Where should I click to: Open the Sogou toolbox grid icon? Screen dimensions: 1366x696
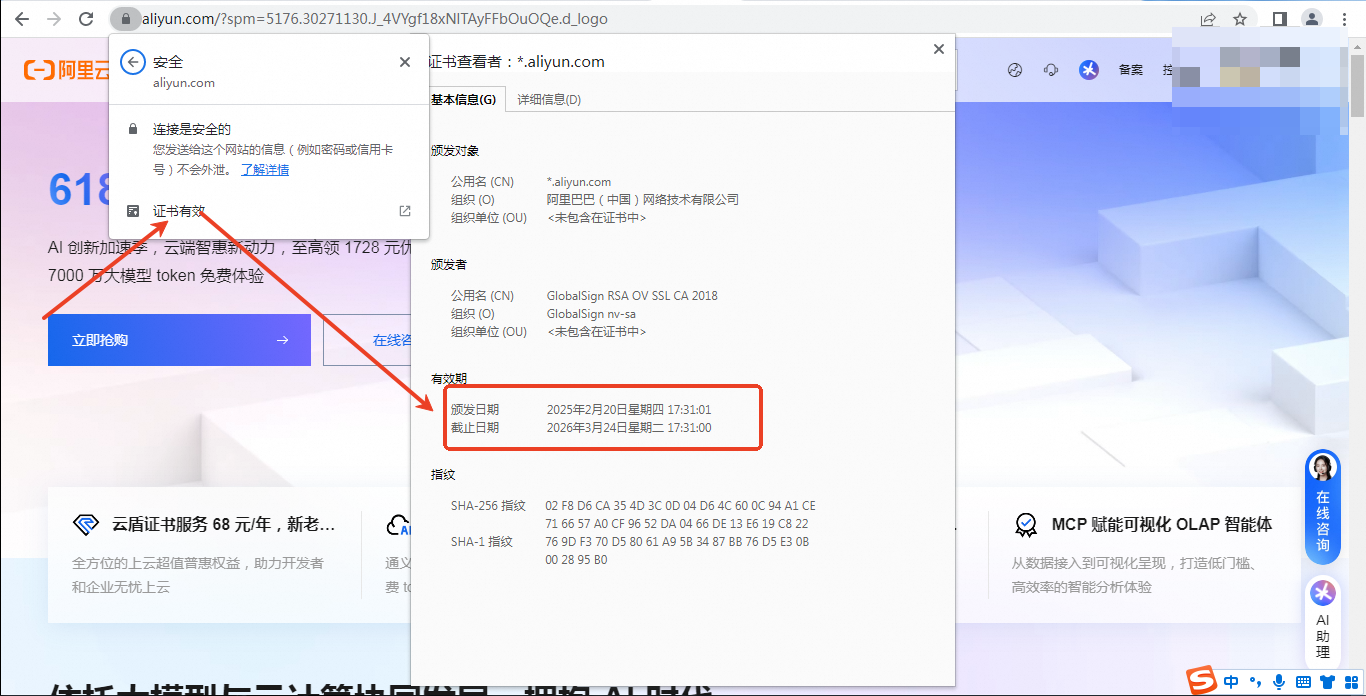1351,682
